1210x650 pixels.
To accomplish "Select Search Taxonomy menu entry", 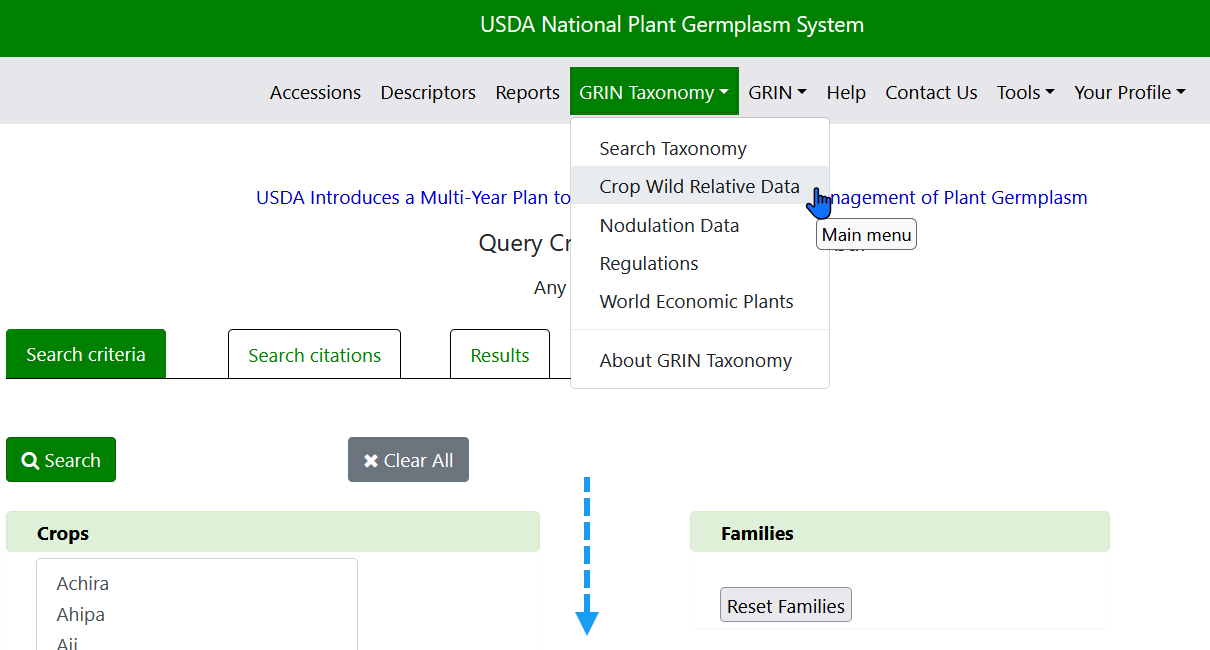I will coord(700,148).
